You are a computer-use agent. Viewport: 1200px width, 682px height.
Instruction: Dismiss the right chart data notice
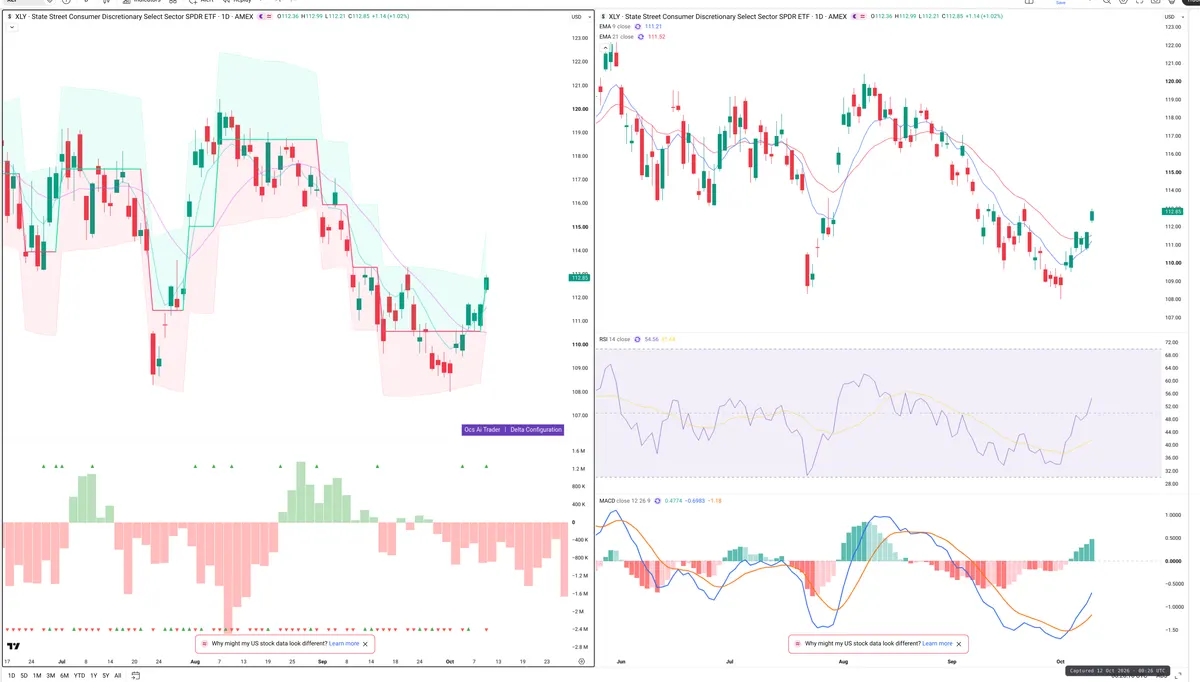pyautogui.click(x=960, y=644)
